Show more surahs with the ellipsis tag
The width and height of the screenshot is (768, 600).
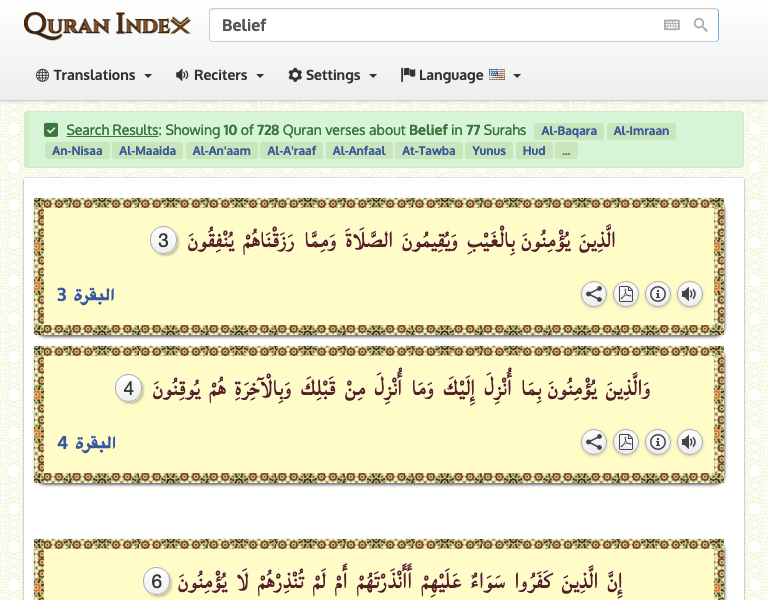coord(566,151)
